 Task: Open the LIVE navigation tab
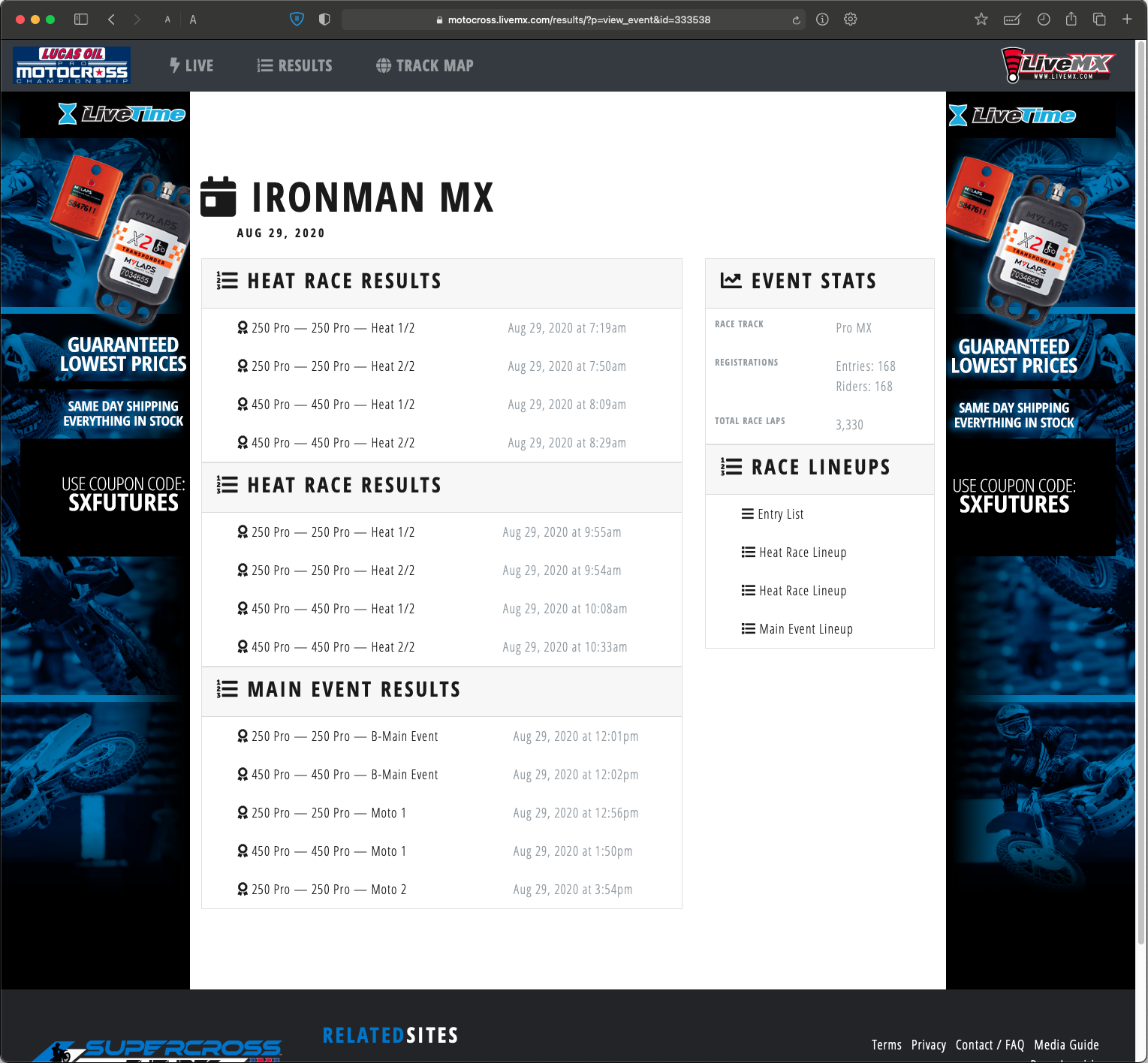(x=191, y=66)
